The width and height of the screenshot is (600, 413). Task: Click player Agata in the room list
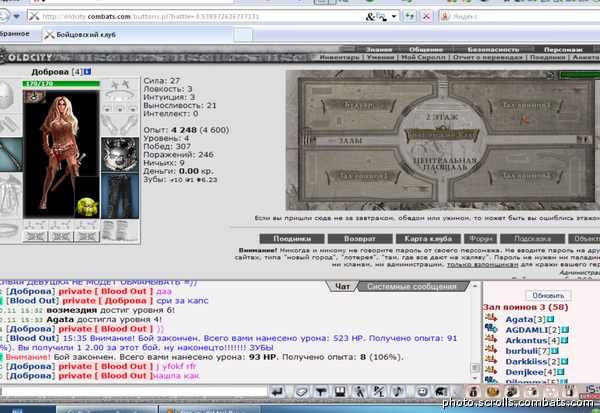pos(519,319)
